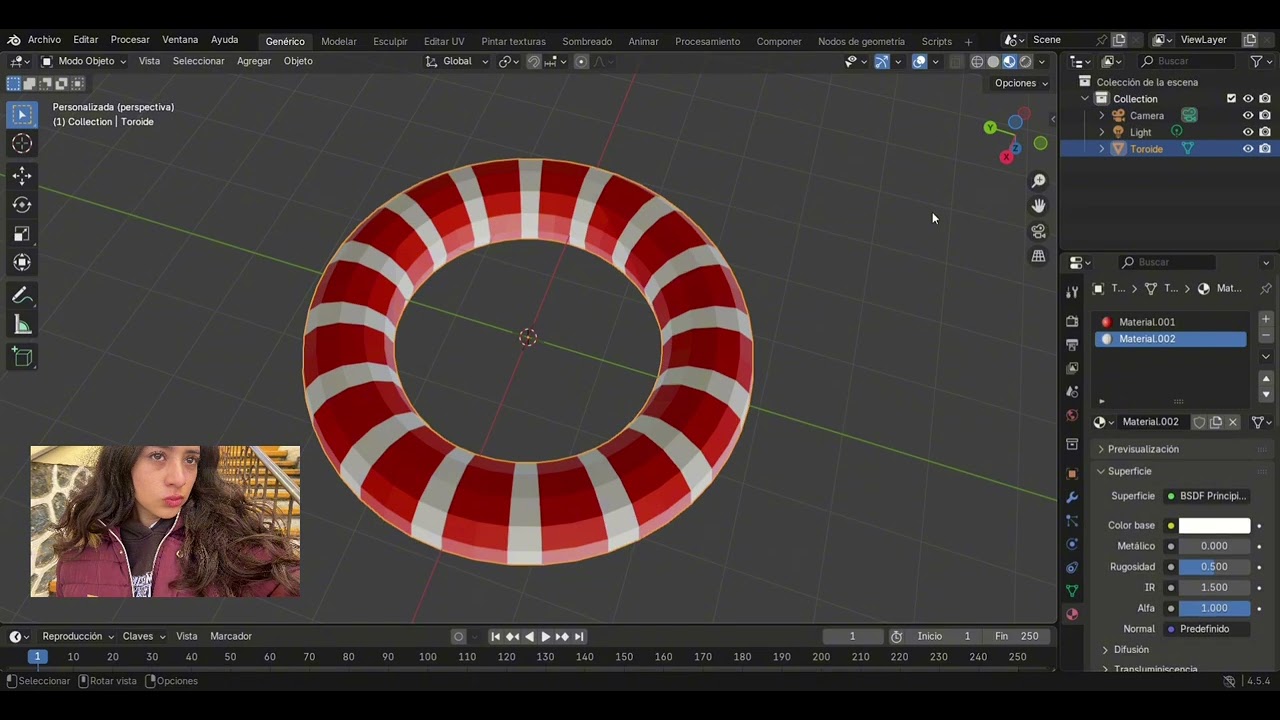Open the Physics properties tab
This screenshot has height=720, width=1280.
pos(1072,544)
